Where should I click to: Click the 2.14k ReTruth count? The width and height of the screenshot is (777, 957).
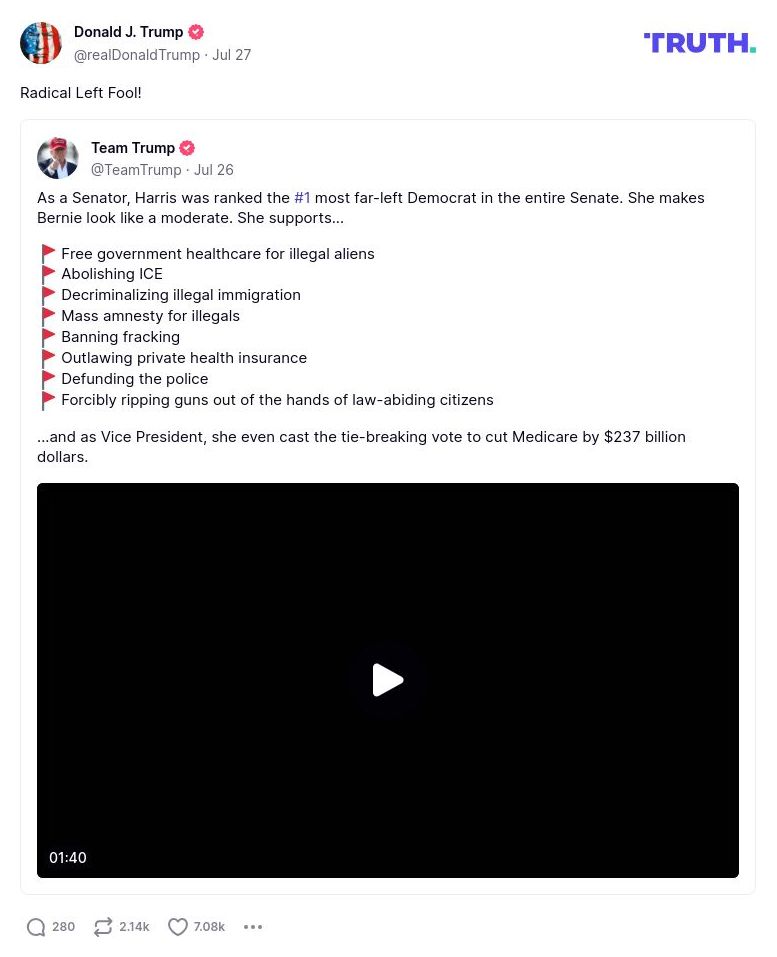click(134, 926)
